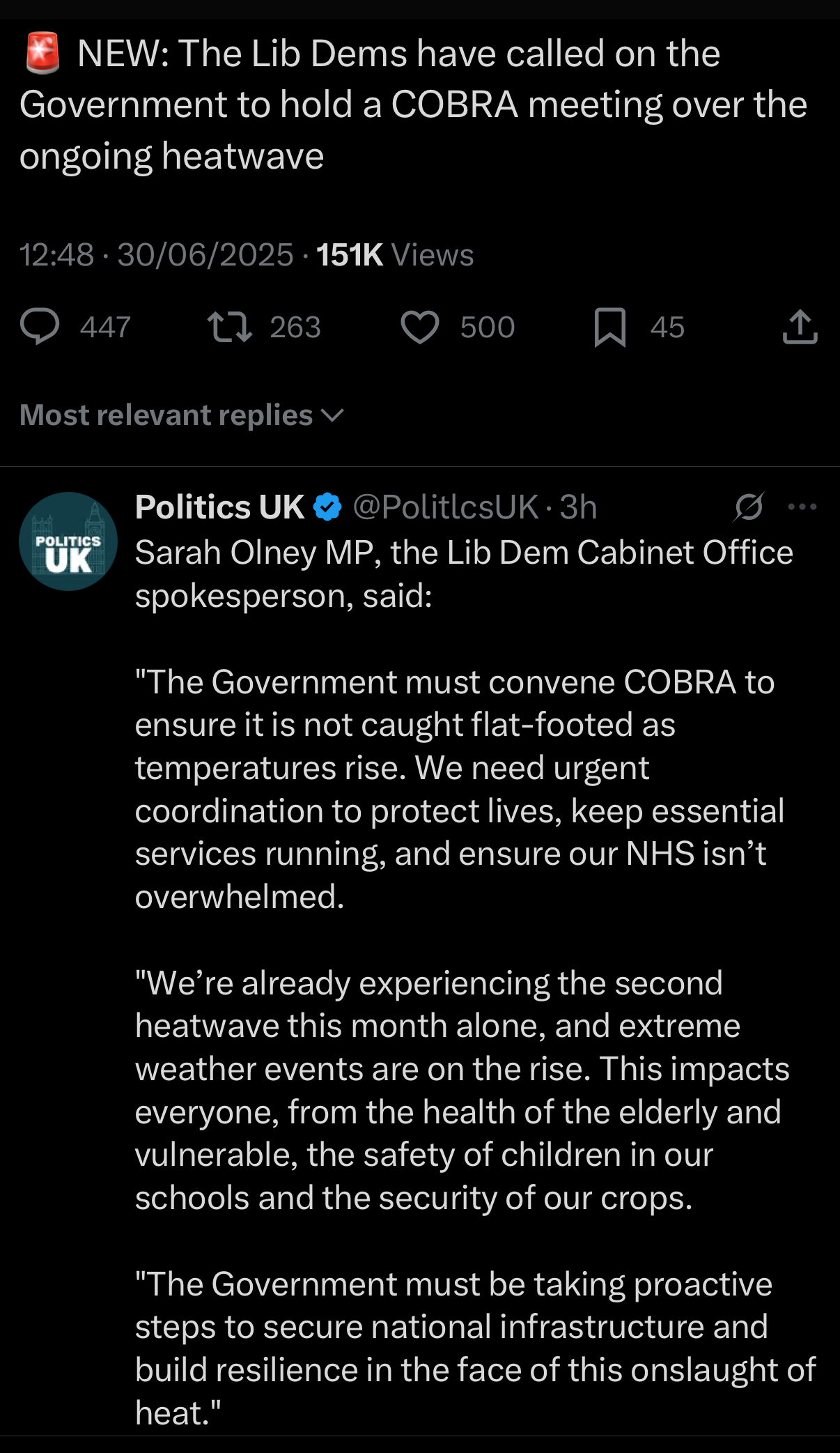The width and height of the screenshot is (840, 1453).
Task: Like the post with the heart icon
Action: tap(419, 327)
